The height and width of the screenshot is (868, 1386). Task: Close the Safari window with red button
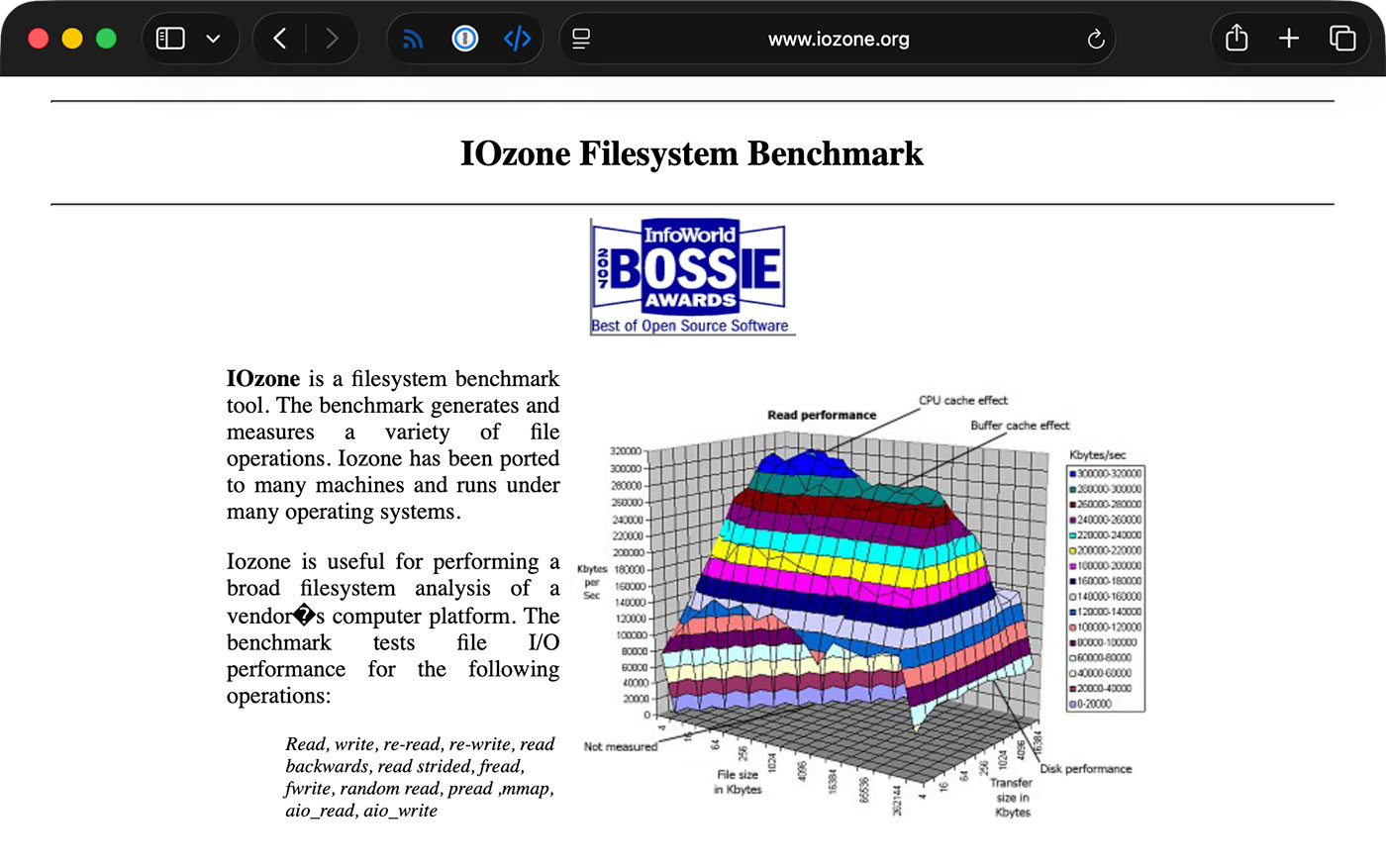pyautogui.click(x=39, y=39)
